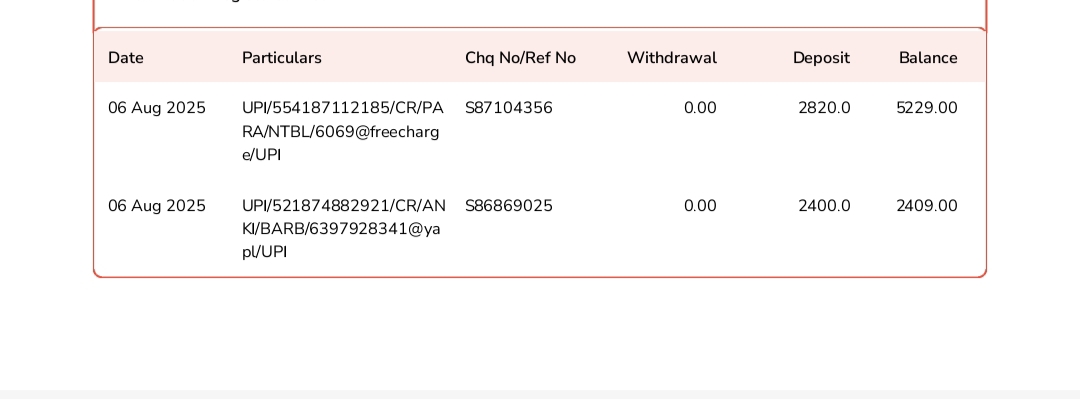
Task: Click the Deposit column header
Action: tap(821, 58)
